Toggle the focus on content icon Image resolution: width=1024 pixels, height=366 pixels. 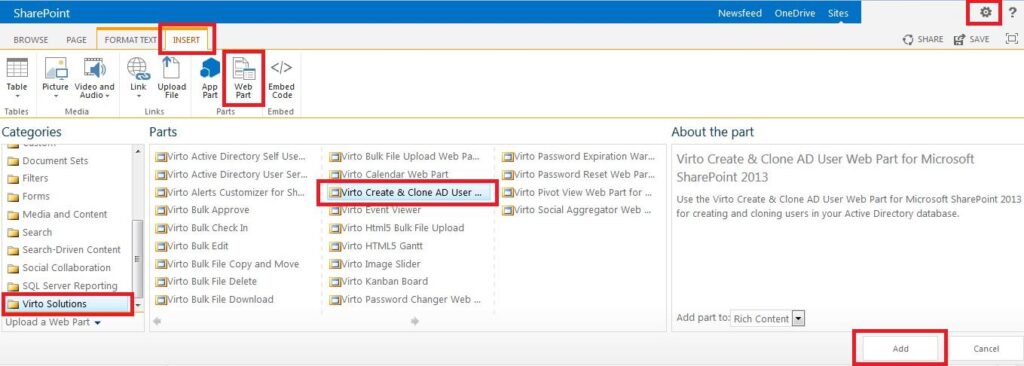[x=1012, y=39]
